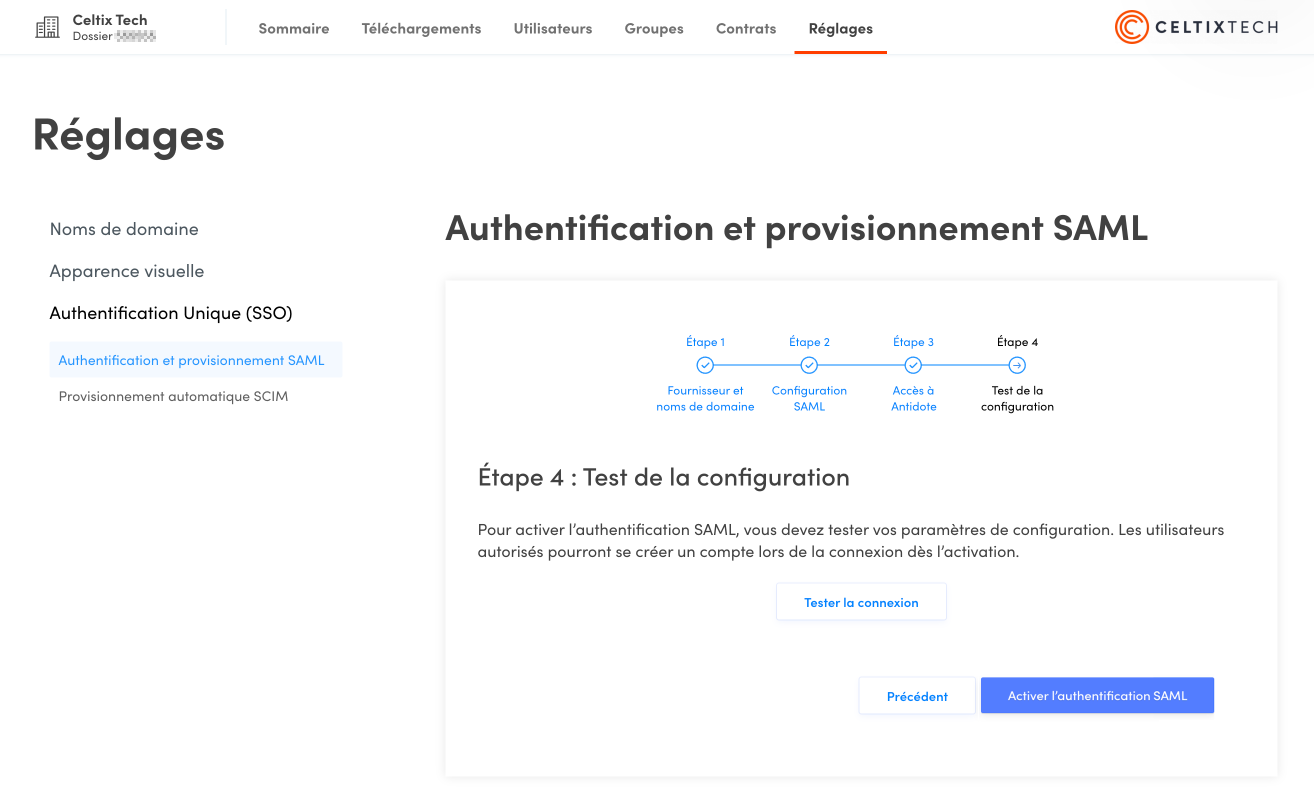Screen dimensions: 1314x809
Task: Go to the Téléchargements tab
Action: 421,29
